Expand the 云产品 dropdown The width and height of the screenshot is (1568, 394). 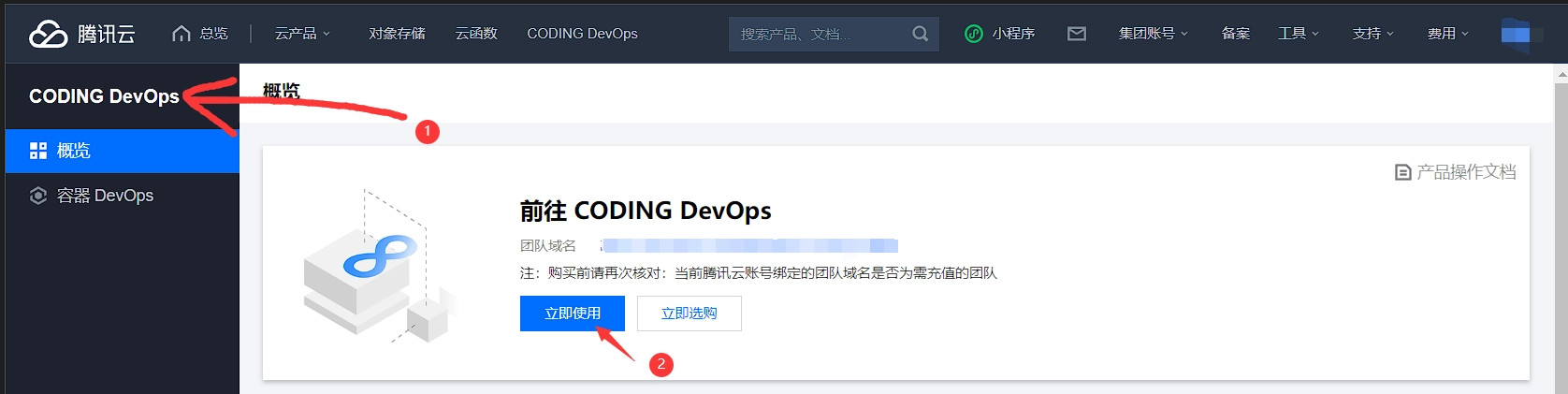302,34
